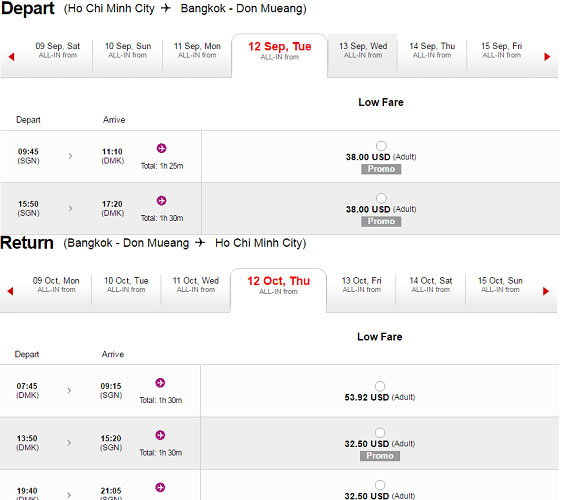This screenshot has width=562, height=500.
Task: Click next dates arrow in Depart carousel
Action: click(547, 57)
